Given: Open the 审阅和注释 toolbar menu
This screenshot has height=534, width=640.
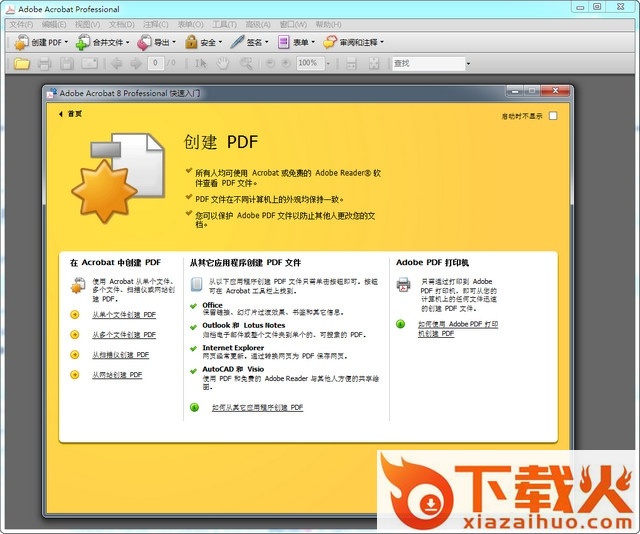Looking at the screenshot, I should click(353, 42).
